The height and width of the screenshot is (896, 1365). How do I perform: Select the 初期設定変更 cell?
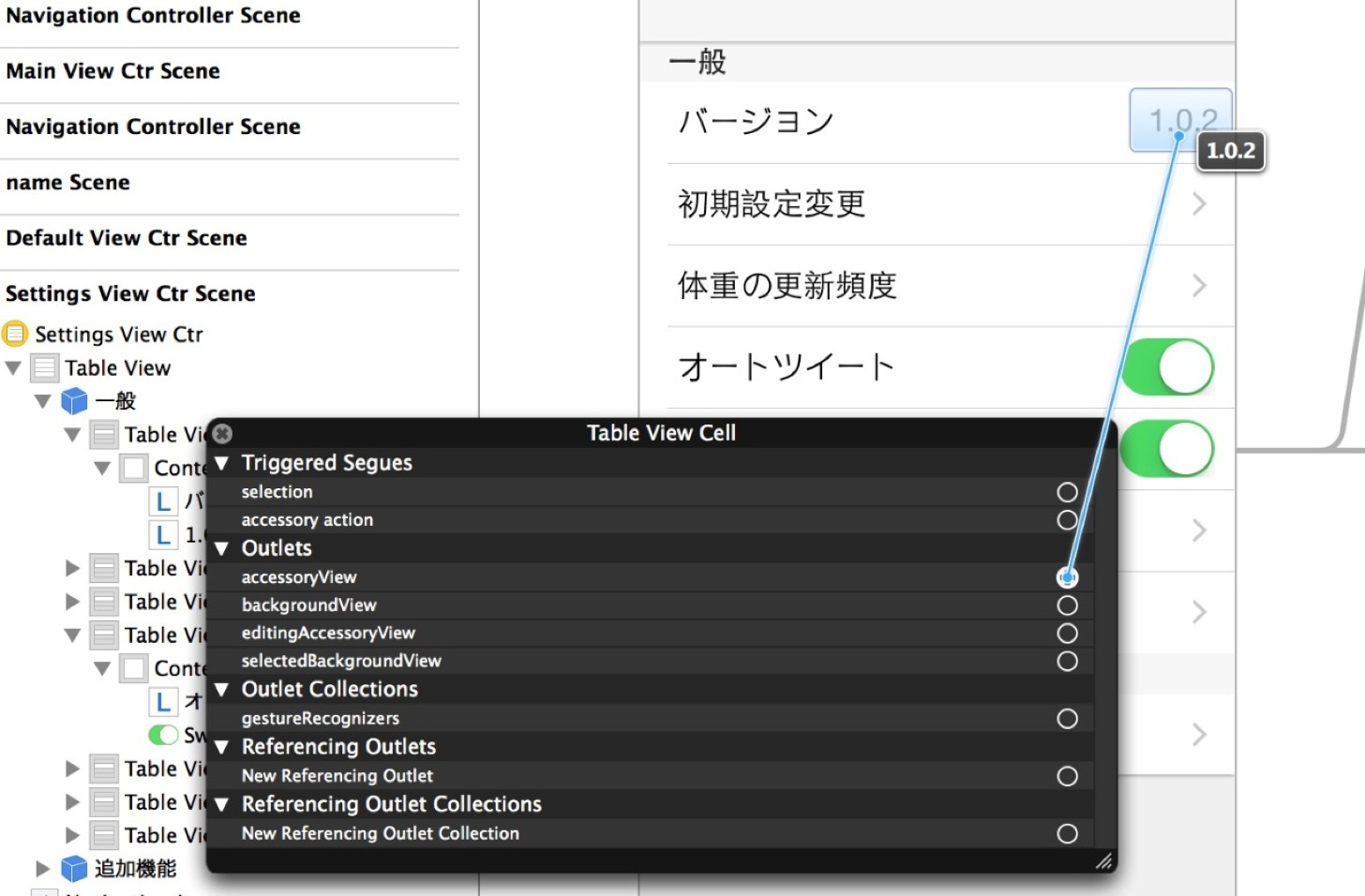tap(951, 204)
